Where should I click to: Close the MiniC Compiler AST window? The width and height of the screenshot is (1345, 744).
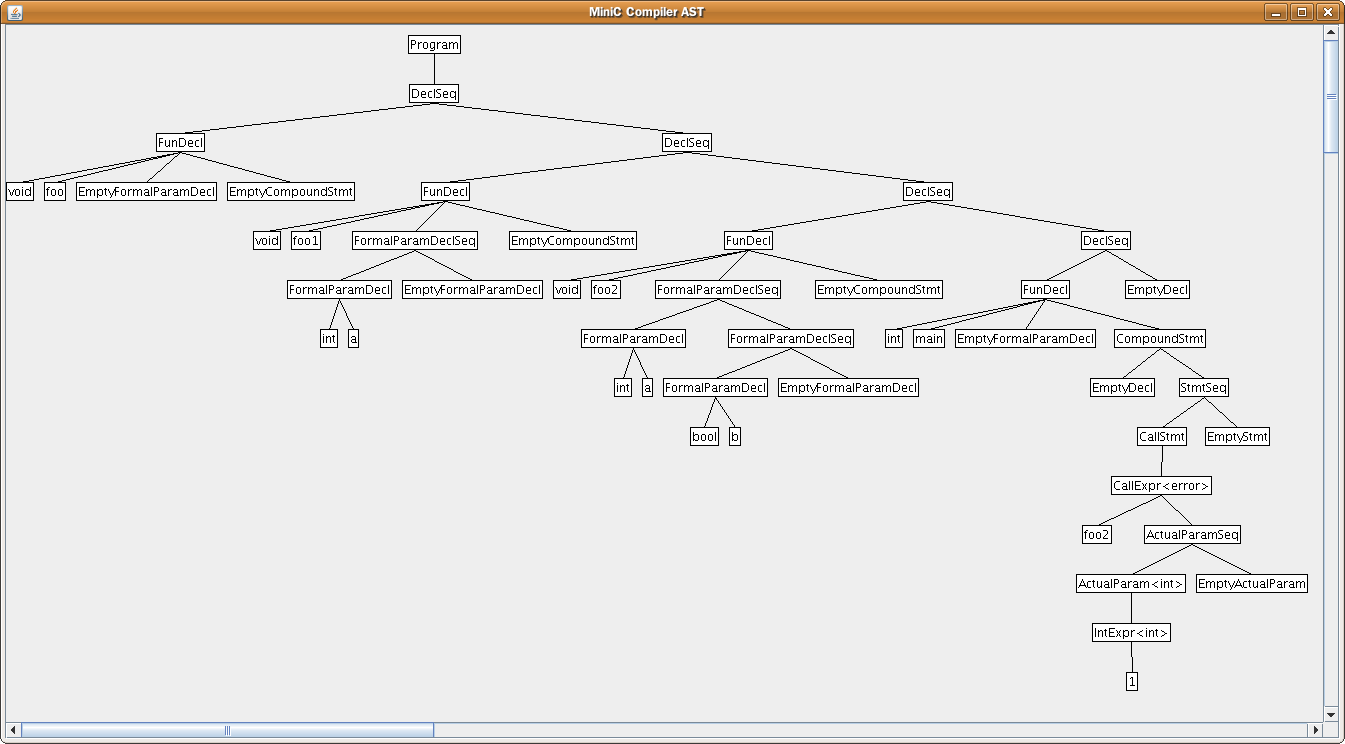1327,12
